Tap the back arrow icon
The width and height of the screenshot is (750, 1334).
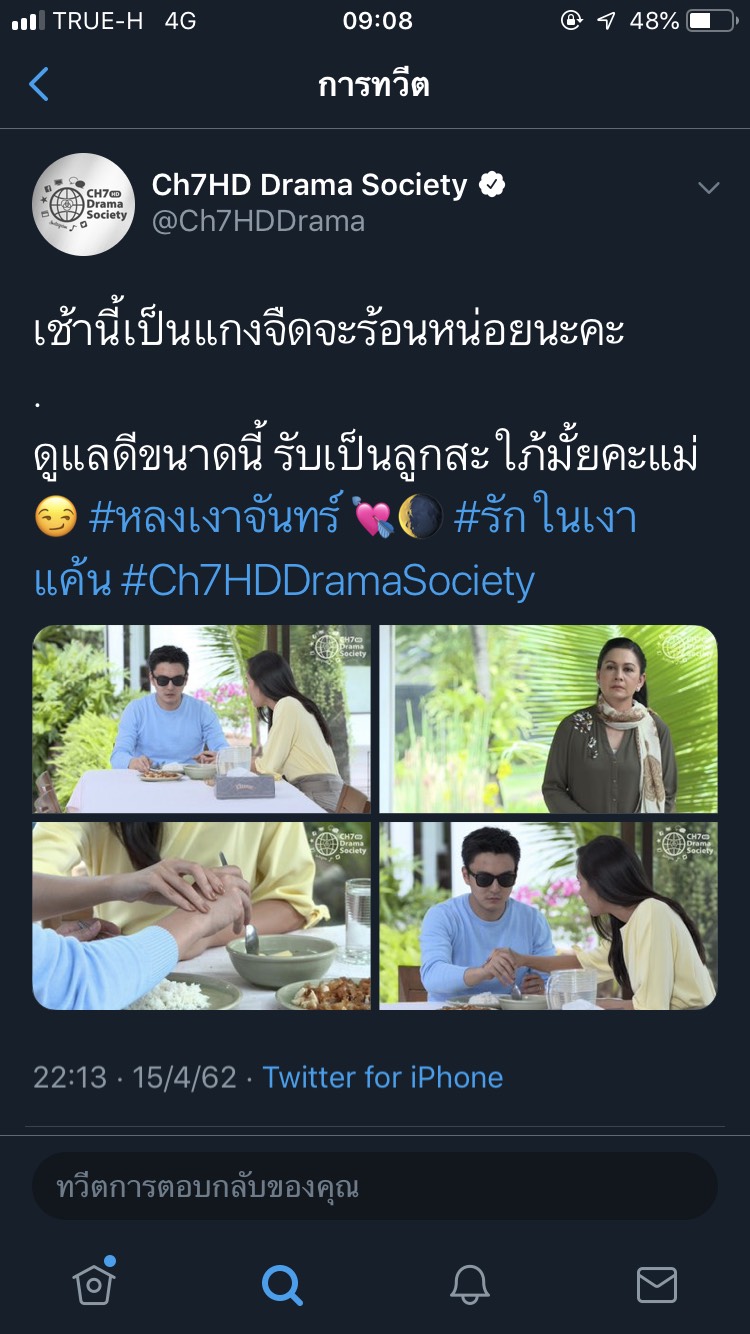pyautogui.click(x=39, y=85)
